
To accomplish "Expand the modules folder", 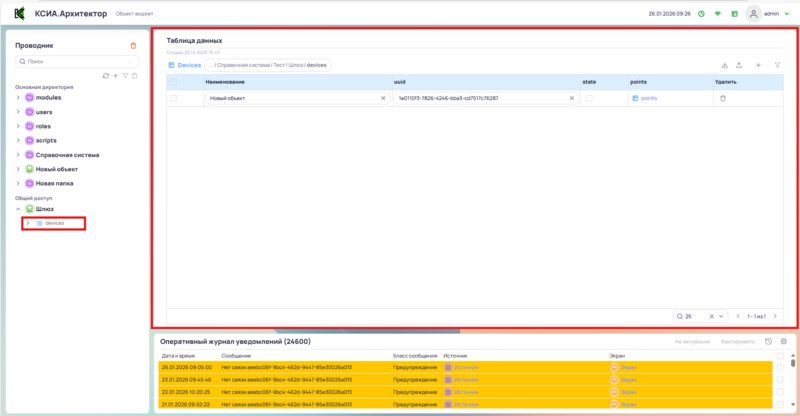I will click(18, 98).
